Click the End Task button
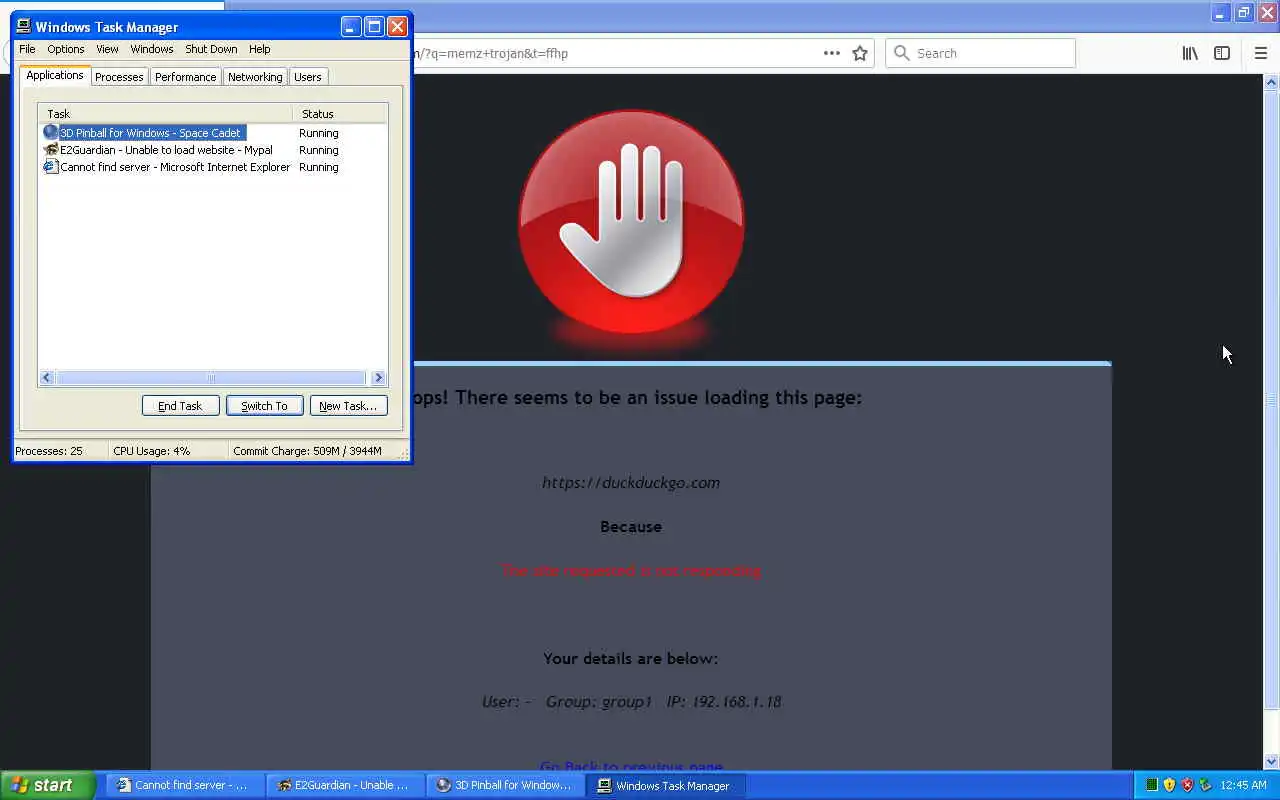Screen dimensions: 1280x800 [x=180, y=405]
